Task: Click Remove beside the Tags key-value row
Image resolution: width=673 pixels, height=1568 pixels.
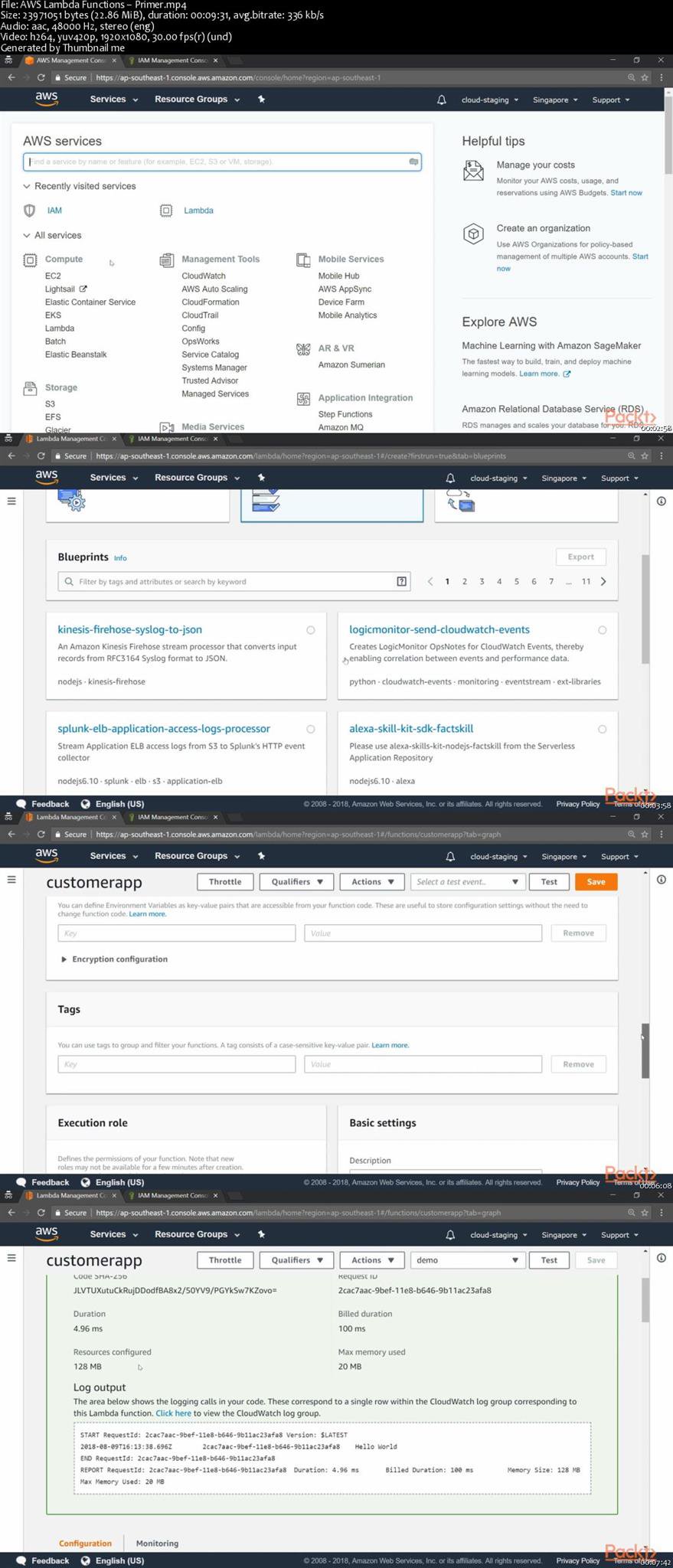Action: (x=578, y=1063)
